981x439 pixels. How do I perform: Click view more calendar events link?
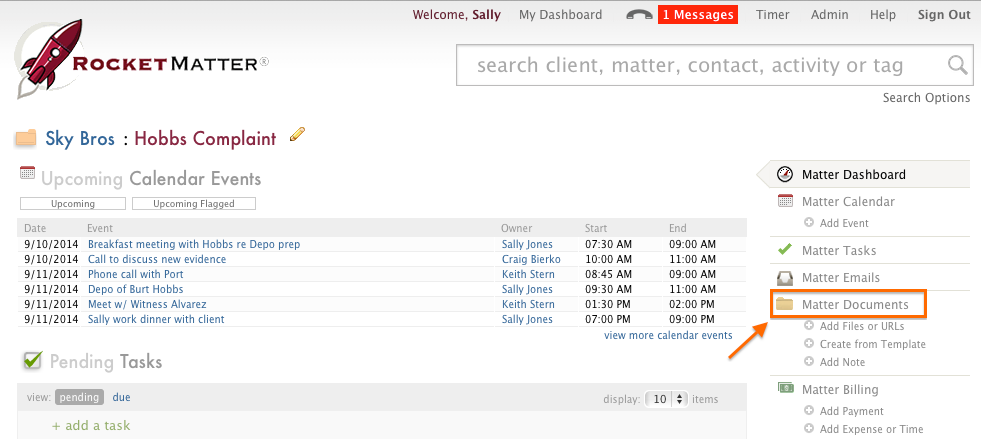coord(667,336)
